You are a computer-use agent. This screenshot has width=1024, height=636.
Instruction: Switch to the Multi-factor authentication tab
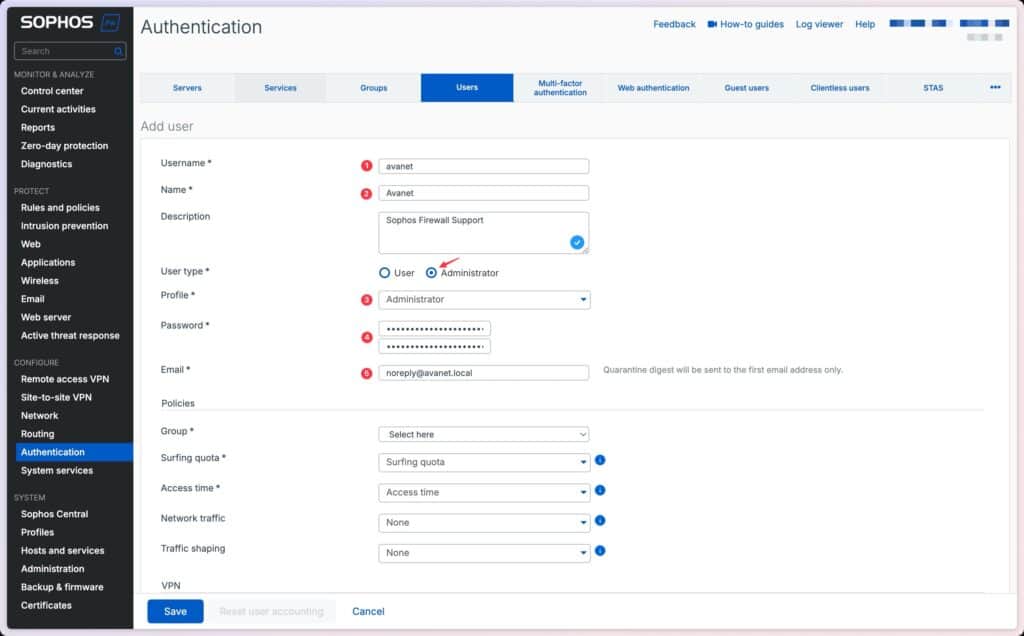[559, 87]
